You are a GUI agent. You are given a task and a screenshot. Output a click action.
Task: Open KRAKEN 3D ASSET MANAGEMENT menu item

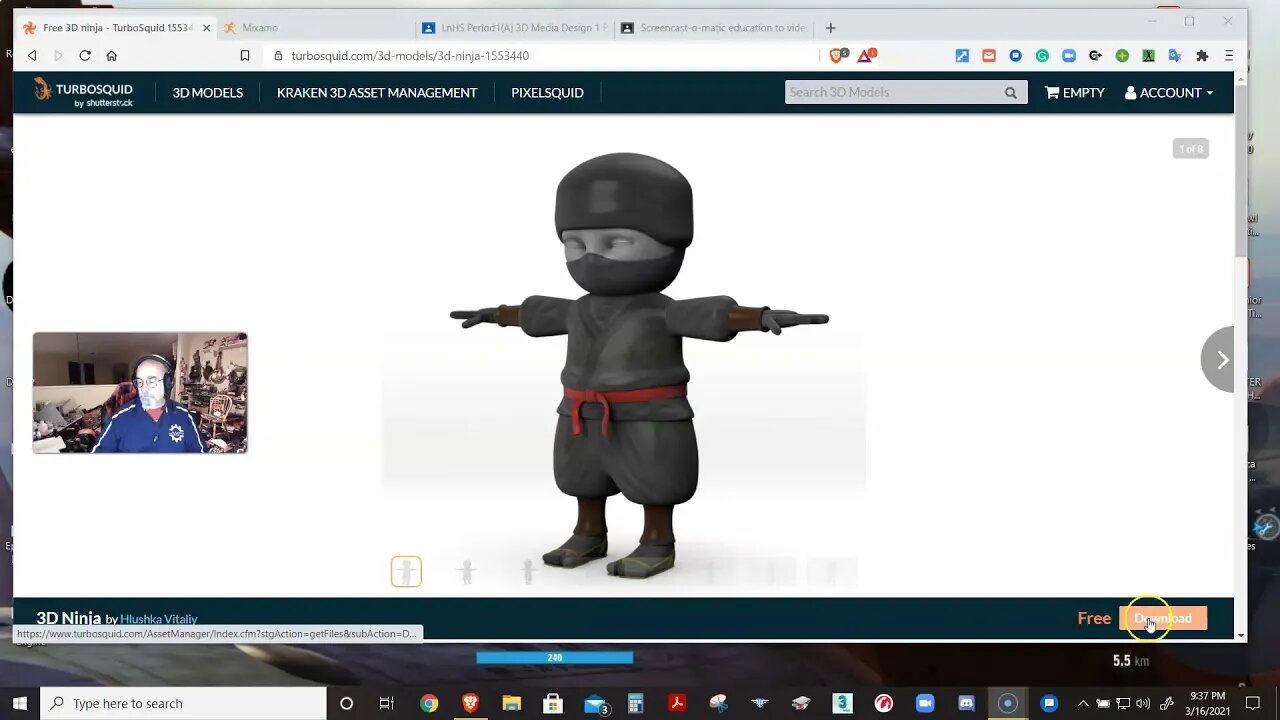pos(377,92)
